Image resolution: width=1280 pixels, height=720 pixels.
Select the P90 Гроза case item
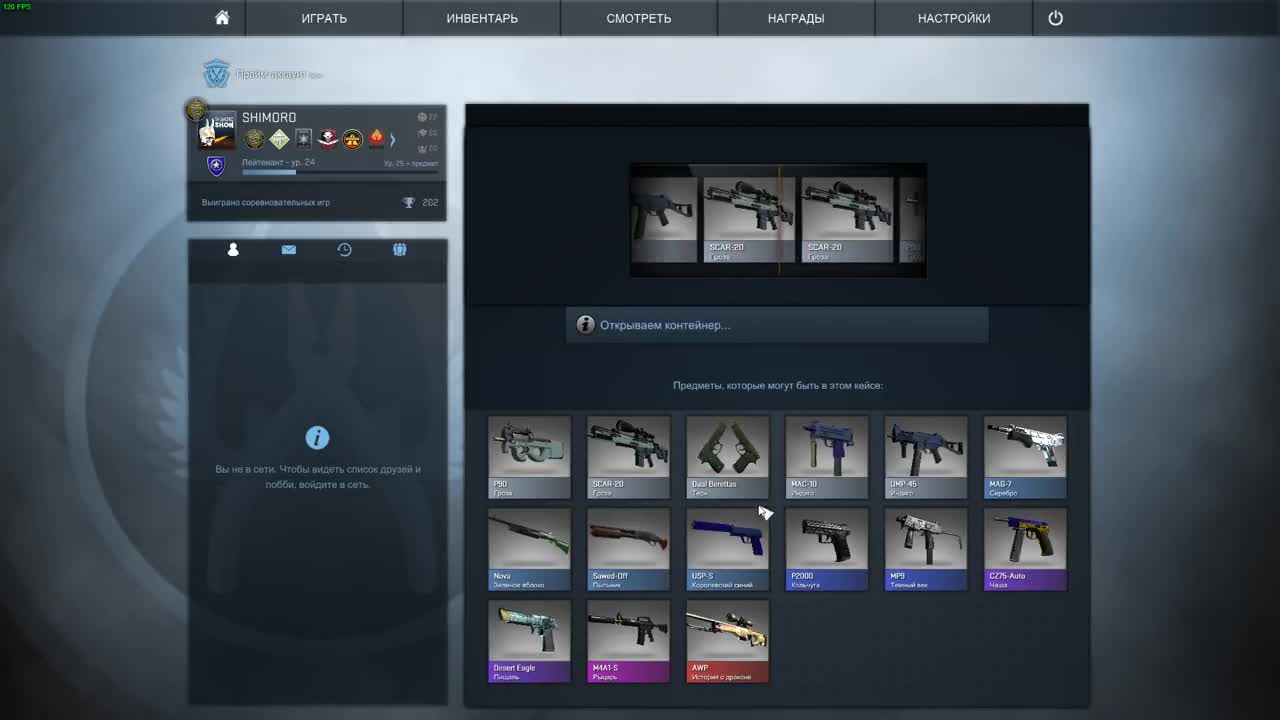pos(529,458)
